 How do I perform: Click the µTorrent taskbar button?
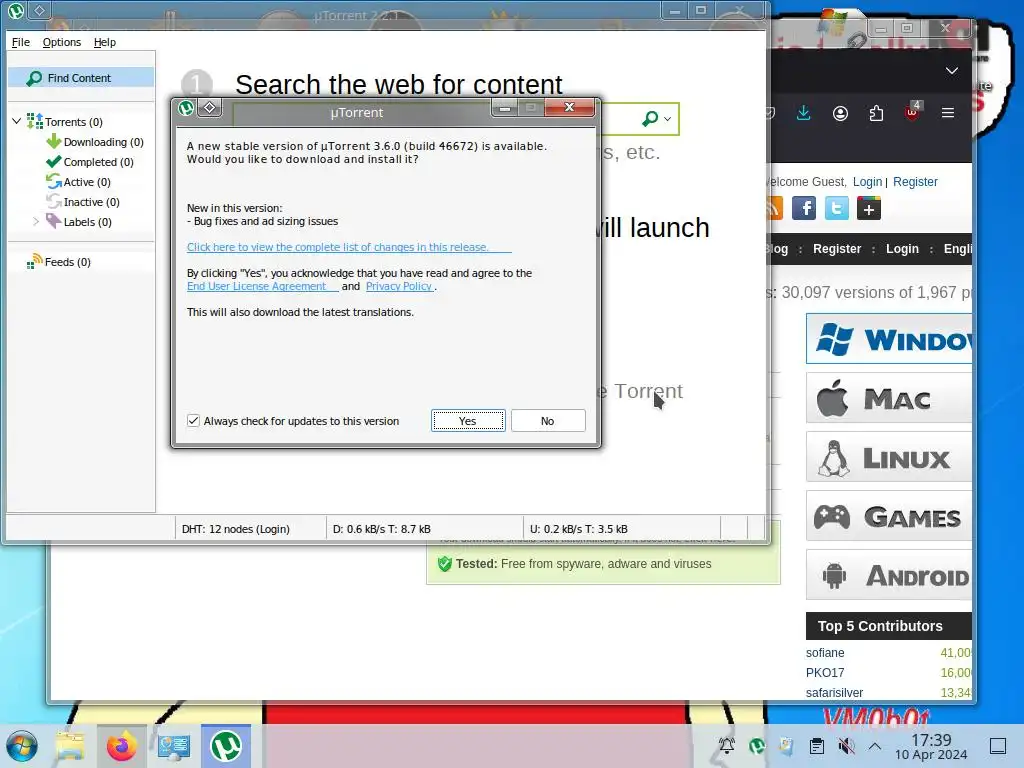[x=226, y=746]
